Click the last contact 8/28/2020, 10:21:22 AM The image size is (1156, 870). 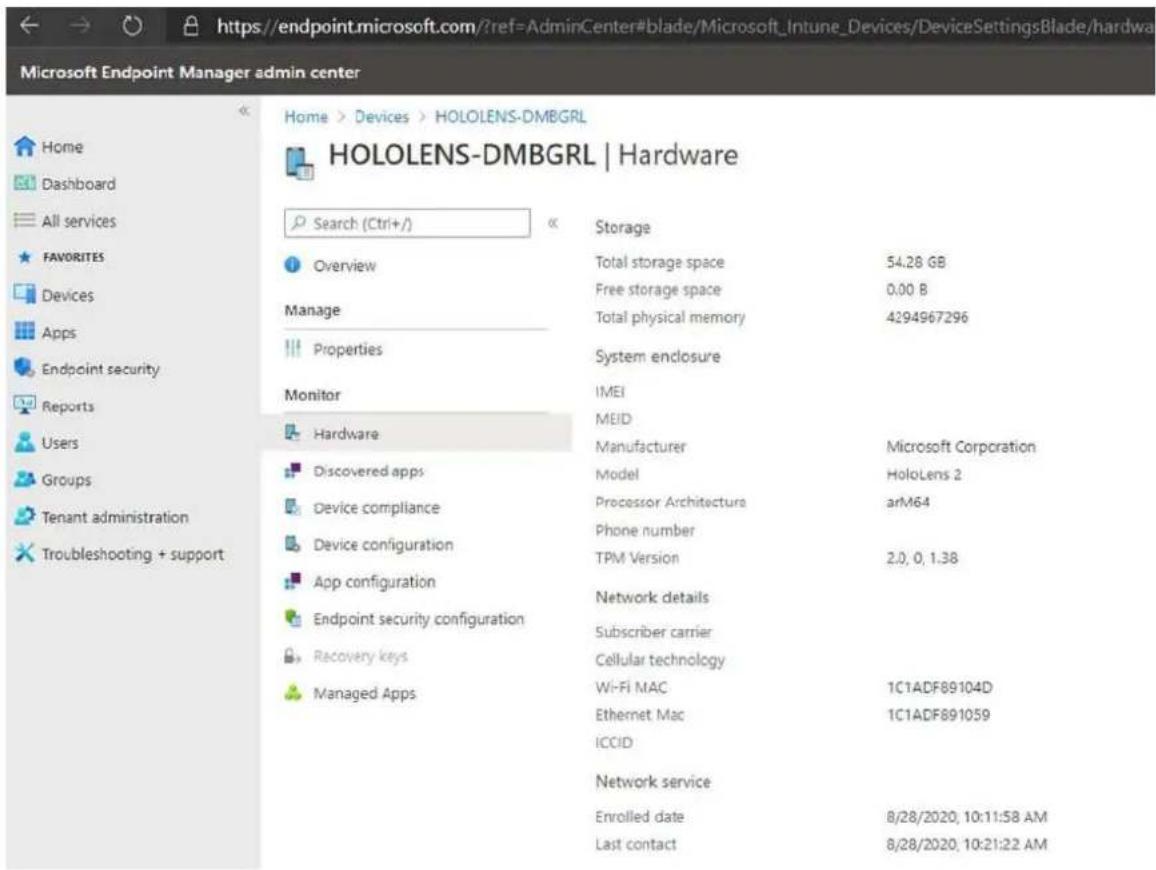coord(967,844)
